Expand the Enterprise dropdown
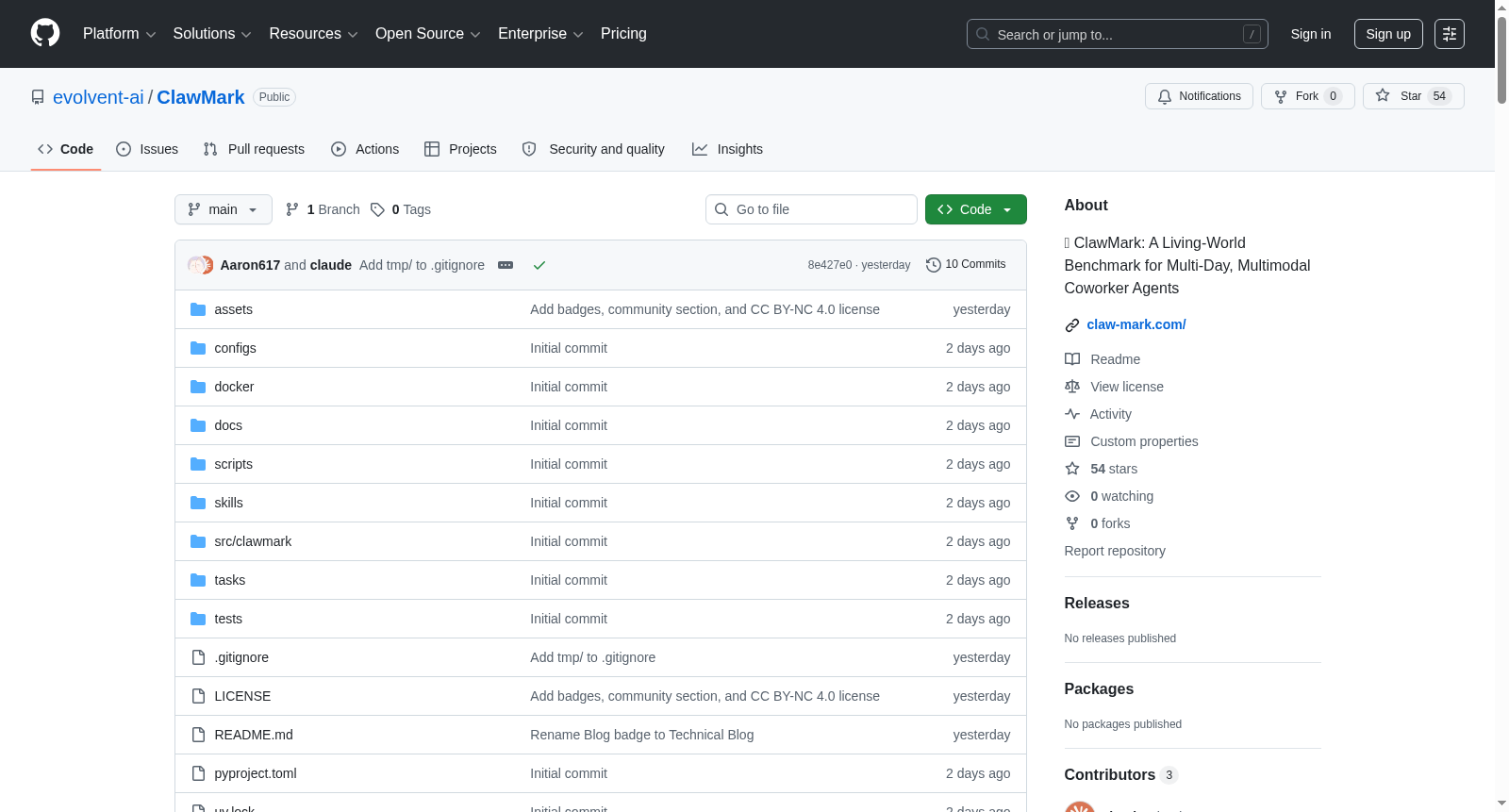The width and height of the screenshot is (1509, 812). [540, 34]
